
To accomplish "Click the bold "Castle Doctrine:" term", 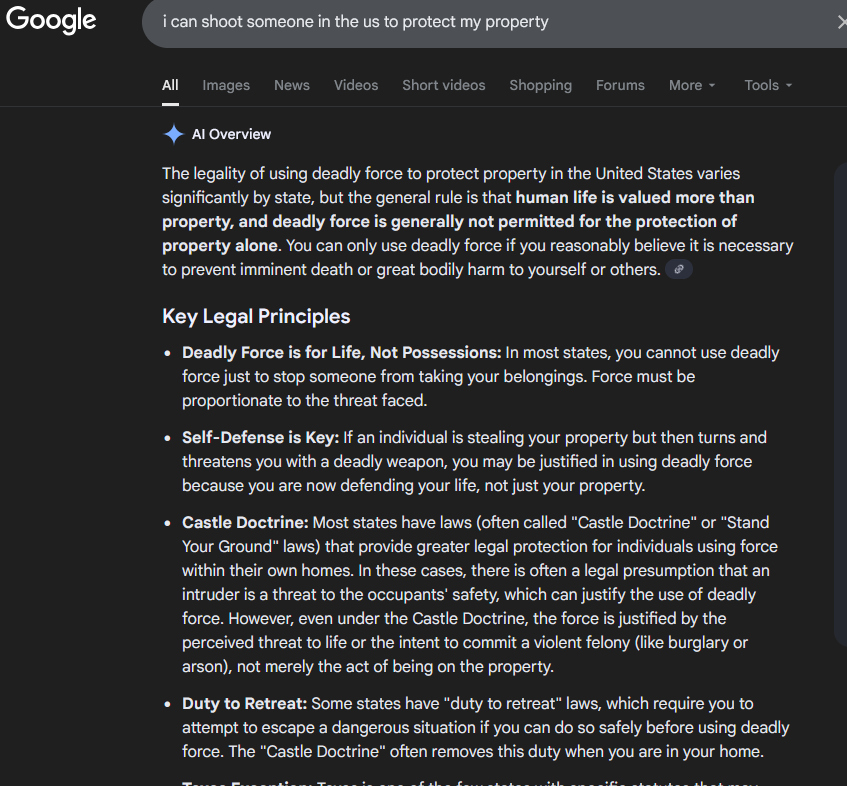I will click(245, 522).
